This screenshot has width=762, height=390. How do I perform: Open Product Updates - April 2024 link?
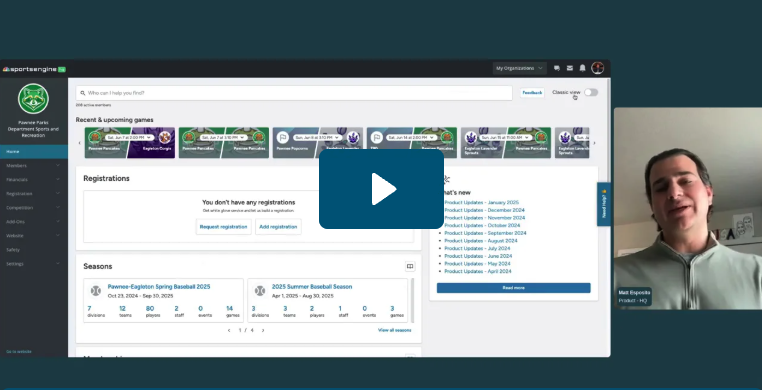(478, 271)
